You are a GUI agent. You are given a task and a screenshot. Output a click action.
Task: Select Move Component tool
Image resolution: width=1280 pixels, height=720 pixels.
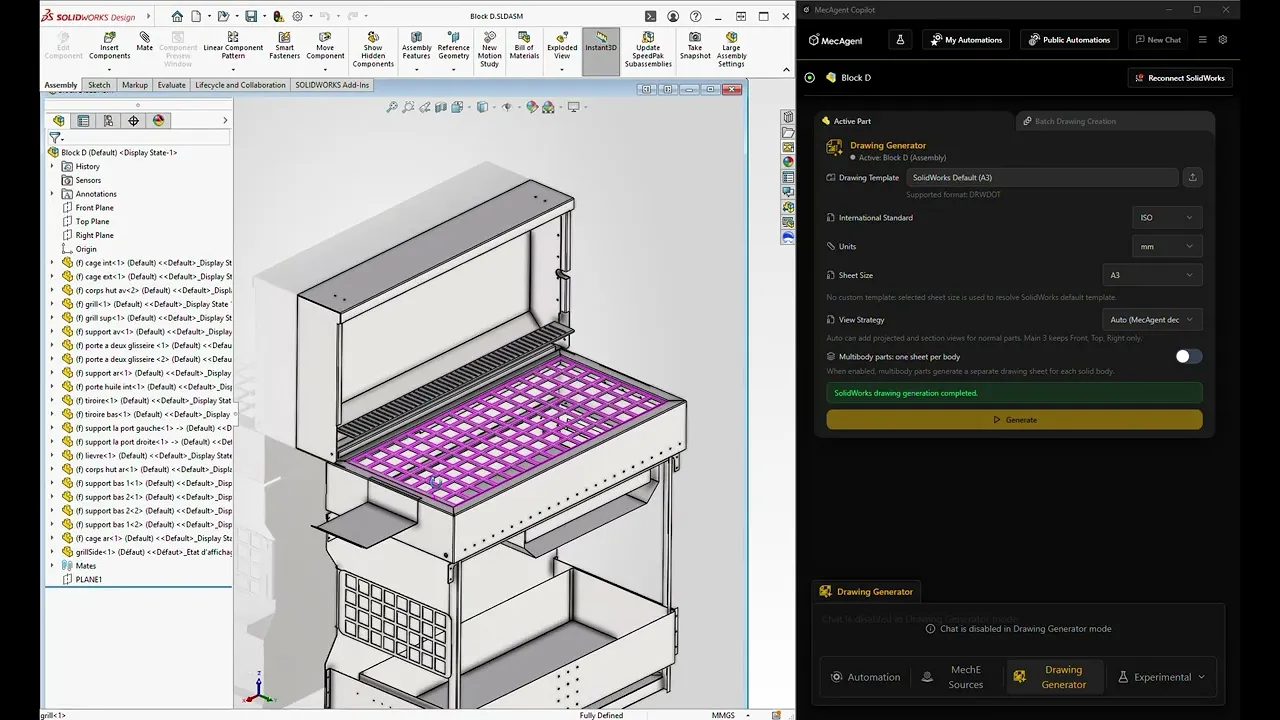pyautogui.click(x=325, y=46)
